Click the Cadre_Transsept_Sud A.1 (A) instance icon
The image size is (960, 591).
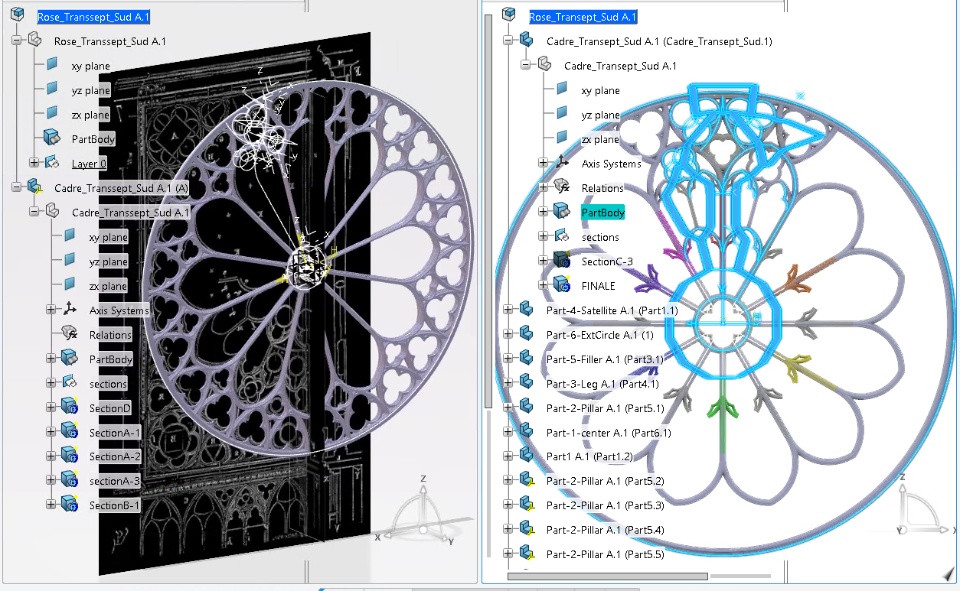click(x=34, y=186)
